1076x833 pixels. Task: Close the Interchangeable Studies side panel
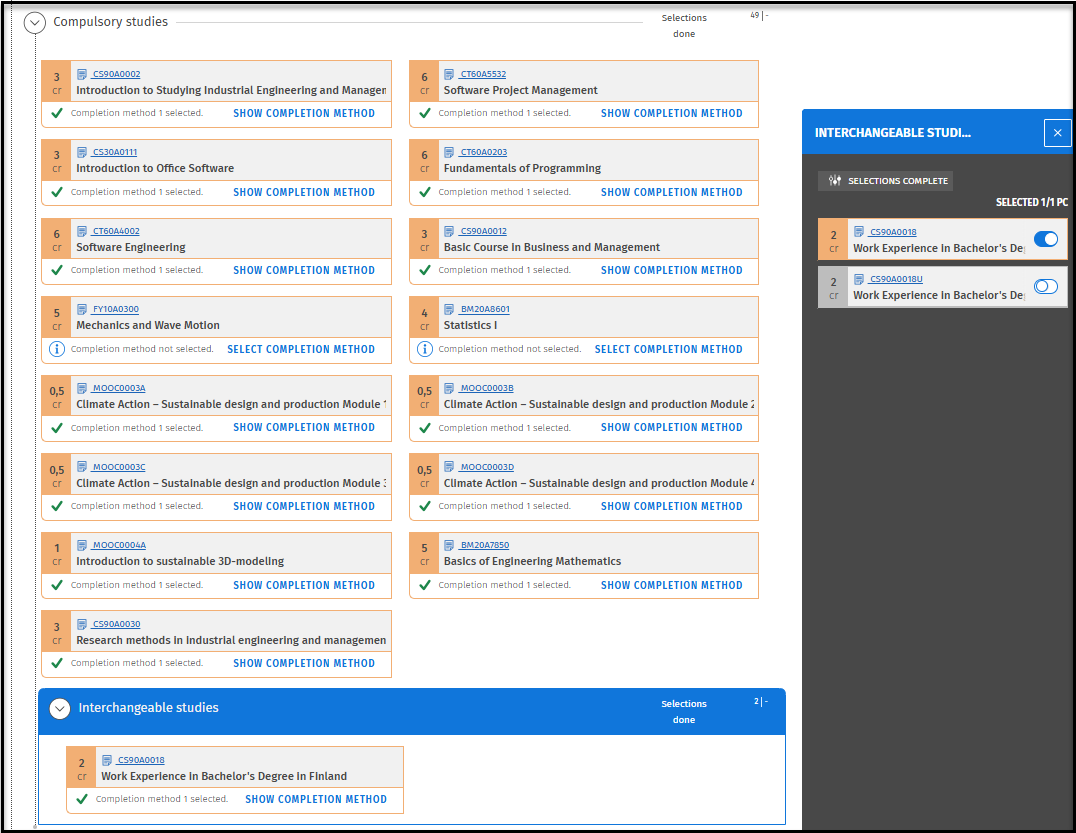pos(1057,133)
